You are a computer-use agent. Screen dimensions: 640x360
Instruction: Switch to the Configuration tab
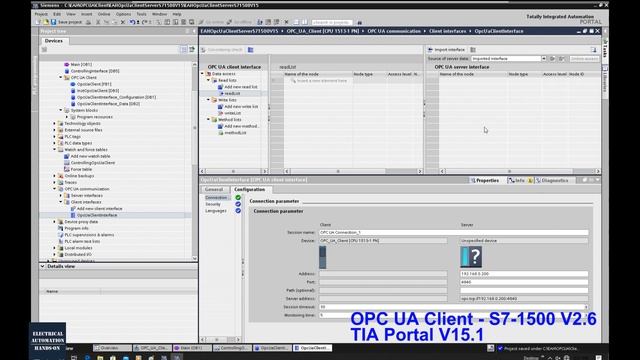[249, 189]
